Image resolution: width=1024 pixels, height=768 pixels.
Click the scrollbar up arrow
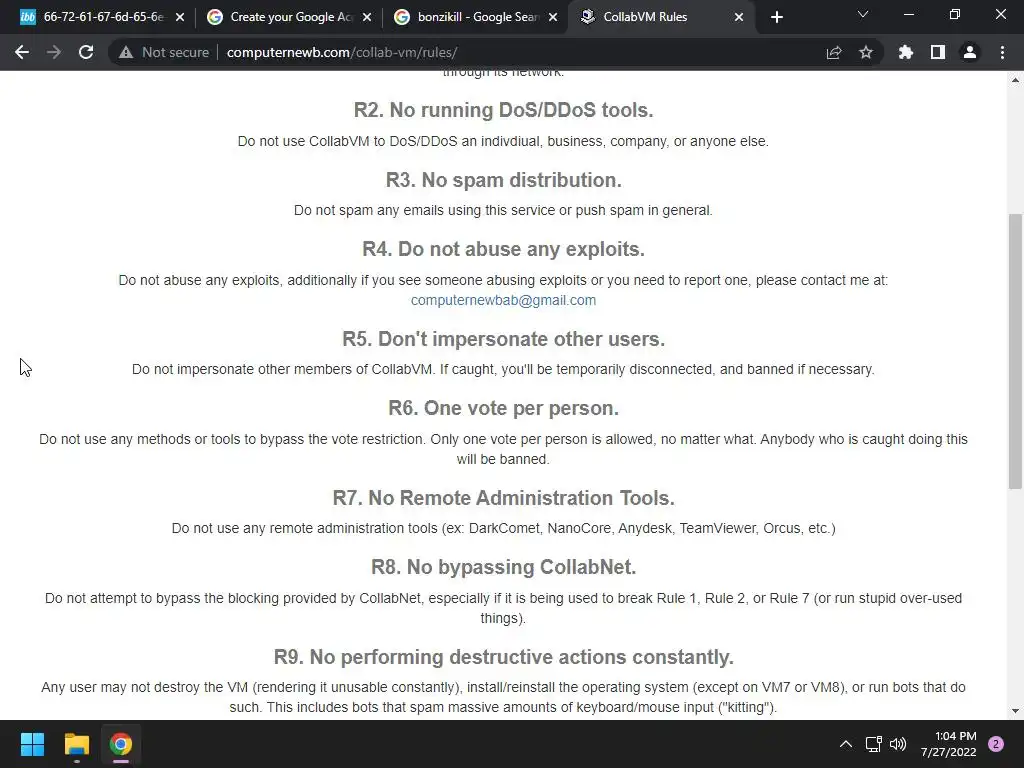coord(1015,80)
